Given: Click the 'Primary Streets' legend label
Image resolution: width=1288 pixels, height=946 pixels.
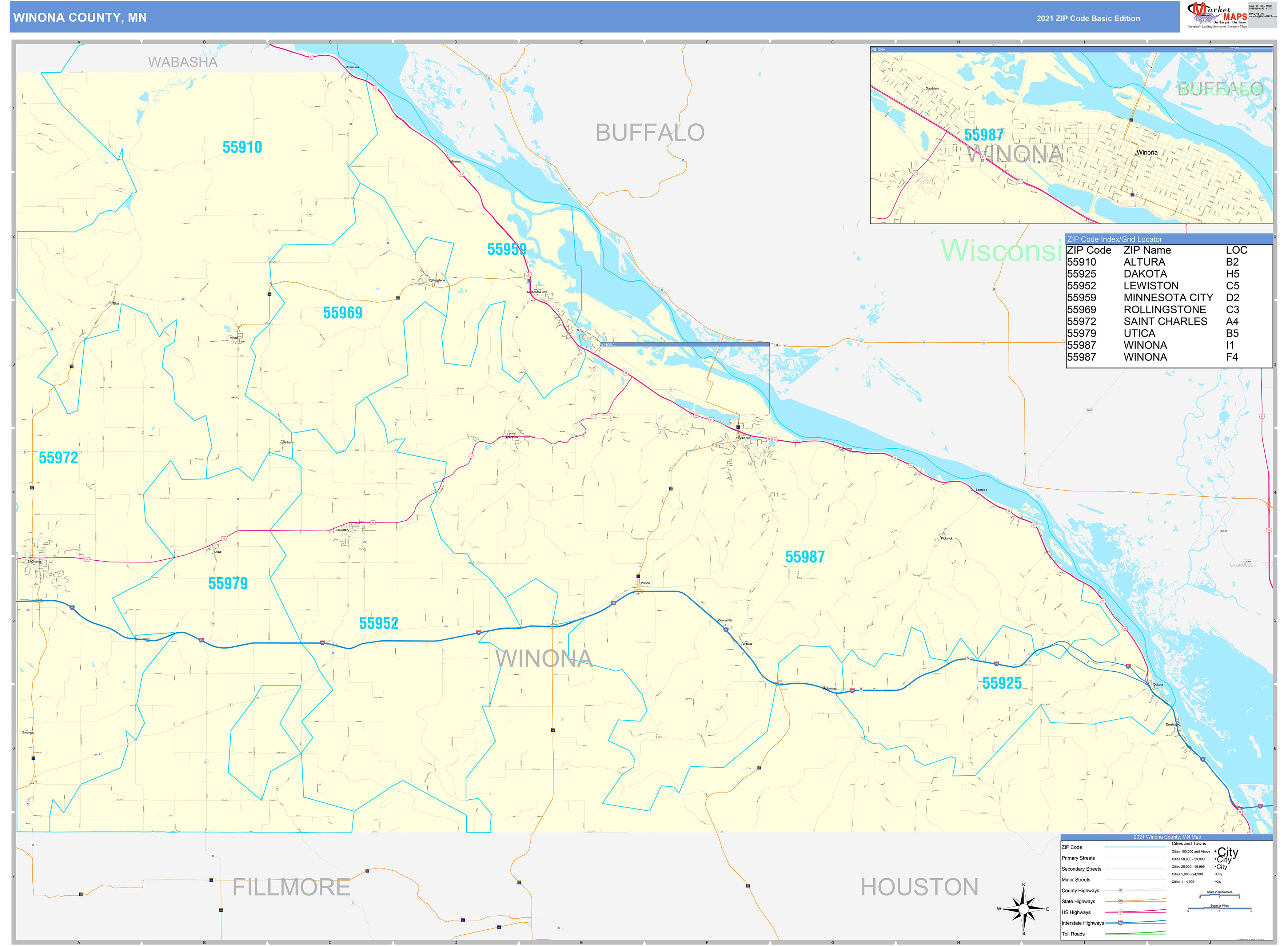Looking at the screenshot, I should pyautogui.click(x=1078, y=858).
